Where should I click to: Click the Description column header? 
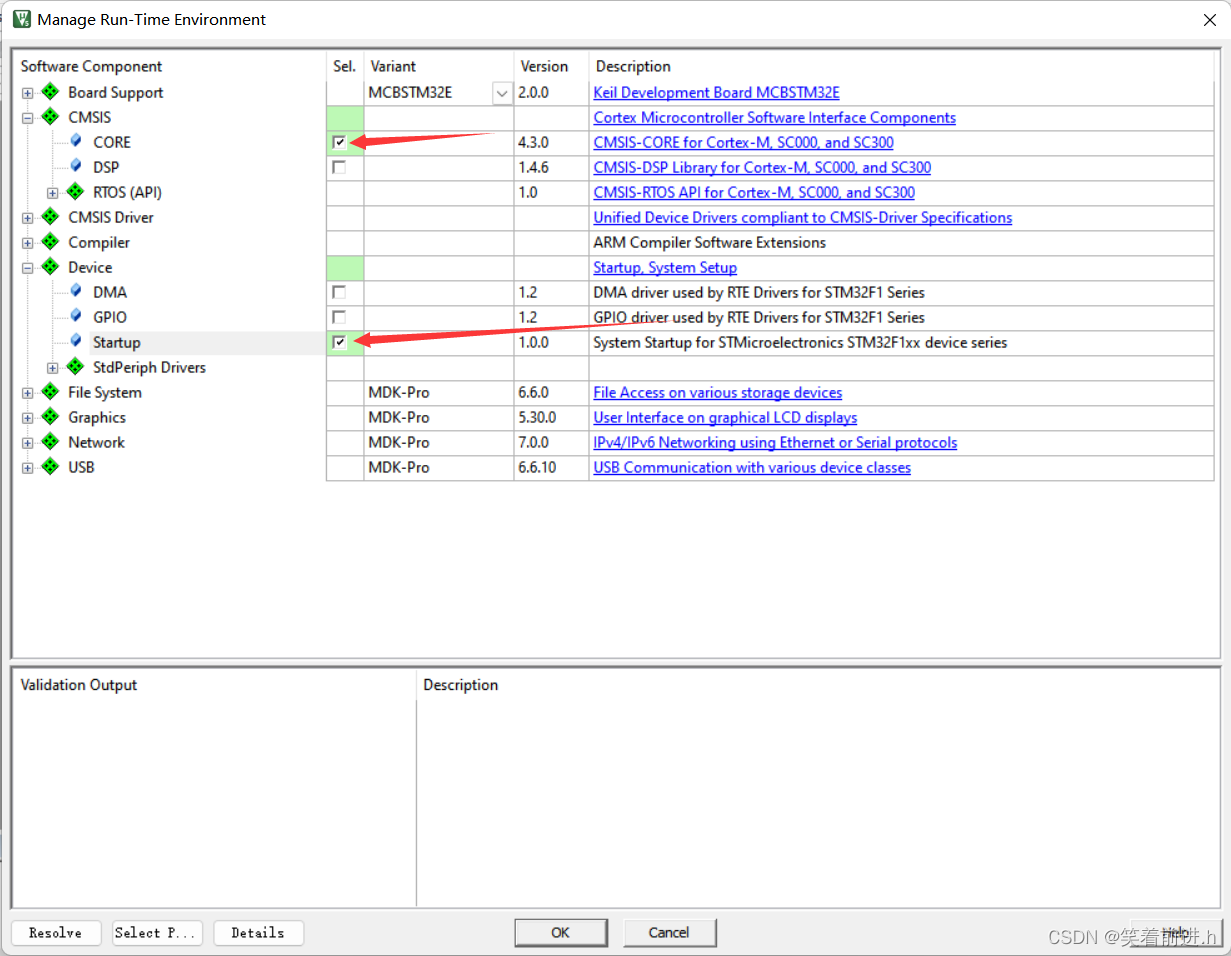coord(633,66)
